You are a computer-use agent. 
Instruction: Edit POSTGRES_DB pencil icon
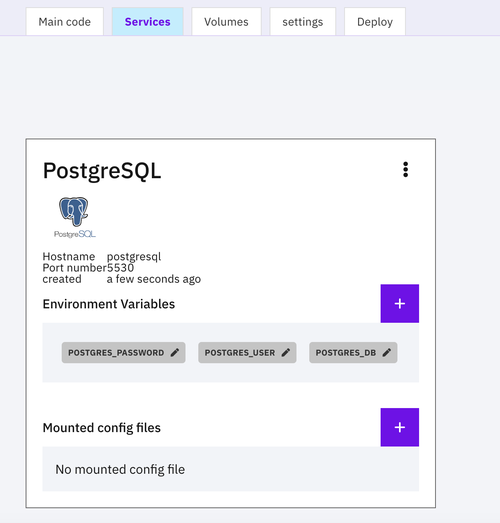(x=387, y=353)
